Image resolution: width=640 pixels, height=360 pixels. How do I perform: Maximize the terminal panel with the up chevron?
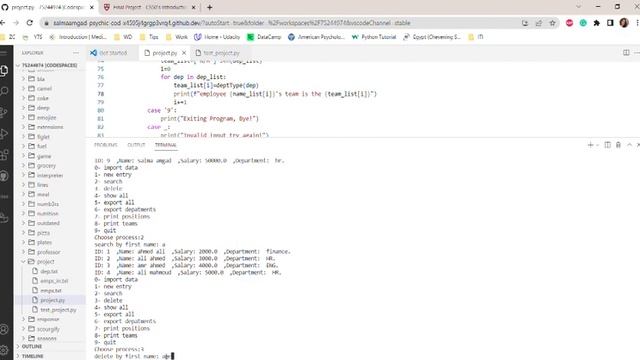(x=629, y=145)
